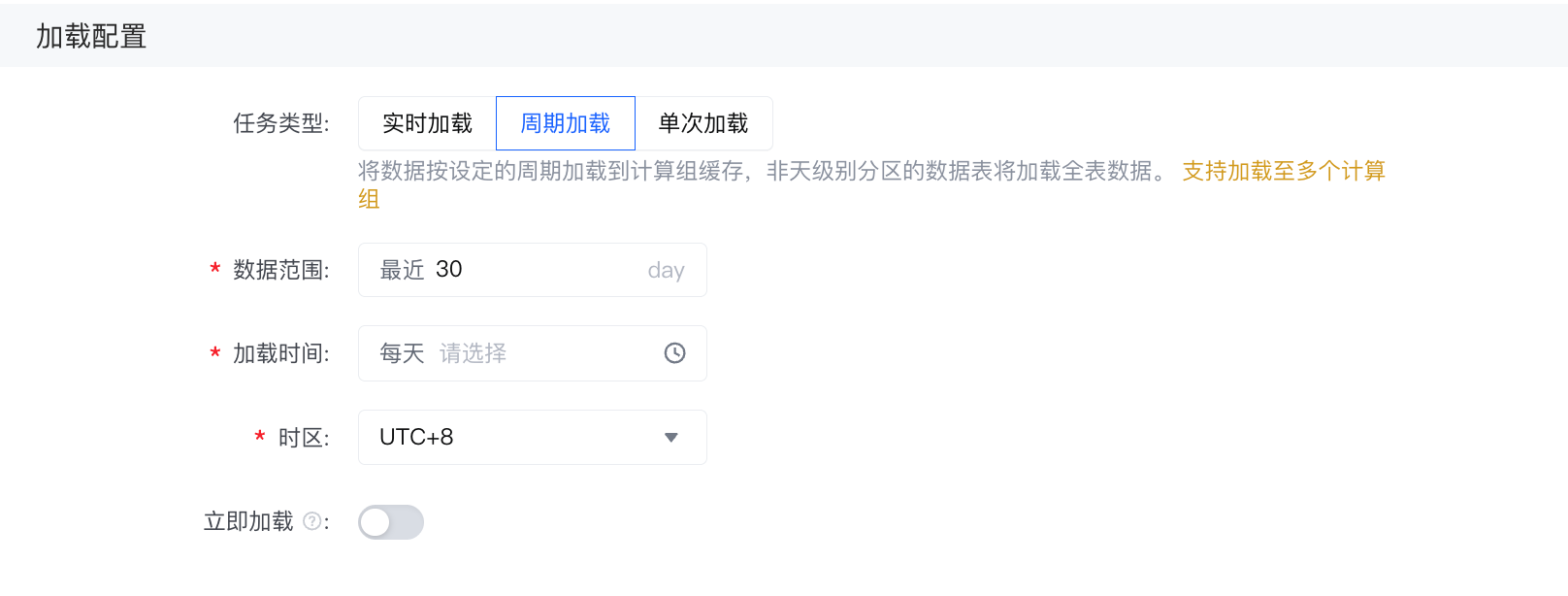
Task: Open the 请选择 time picker
Action: point(474,353)
